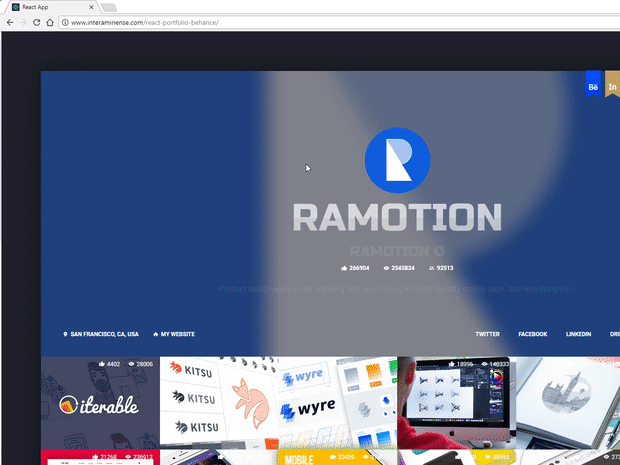Open the iterable project thumbnail
This screenshot has width=620, height=465.
[100, 403]
